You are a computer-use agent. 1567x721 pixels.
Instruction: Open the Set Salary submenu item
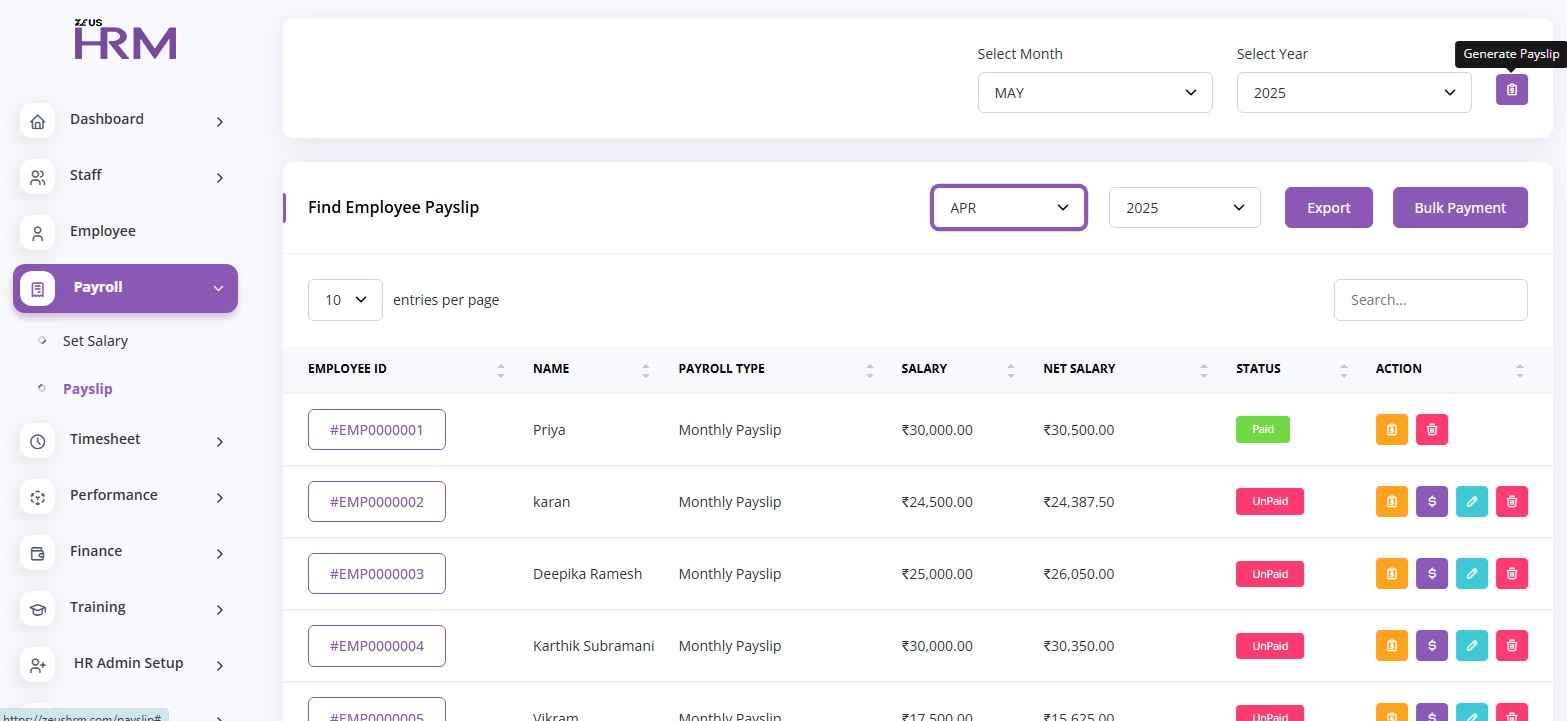(x=95, y=341)
